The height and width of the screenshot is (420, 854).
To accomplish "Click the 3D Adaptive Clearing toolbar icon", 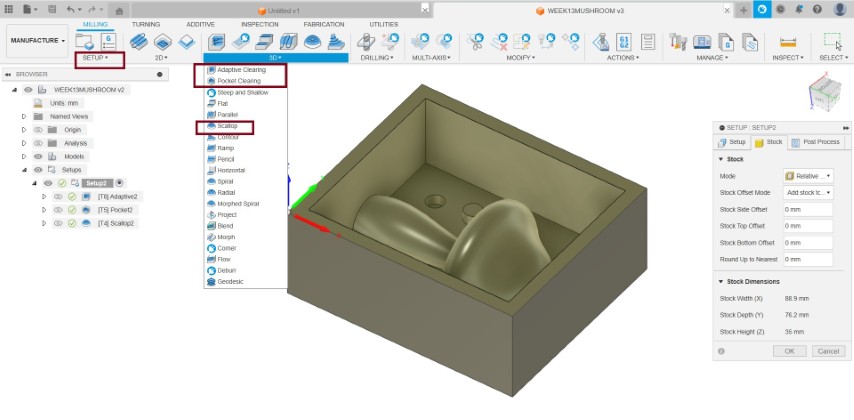I will pos(217,41).
